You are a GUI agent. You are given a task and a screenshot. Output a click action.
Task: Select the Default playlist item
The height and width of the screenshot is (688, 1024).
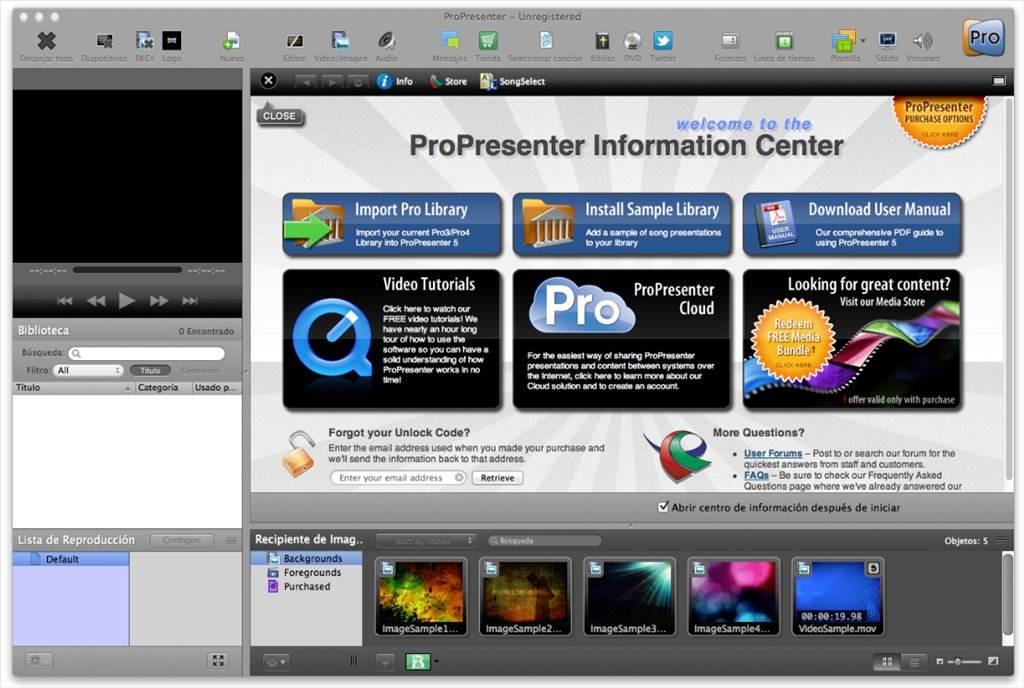pyautogui.click(x=71, y=559)
